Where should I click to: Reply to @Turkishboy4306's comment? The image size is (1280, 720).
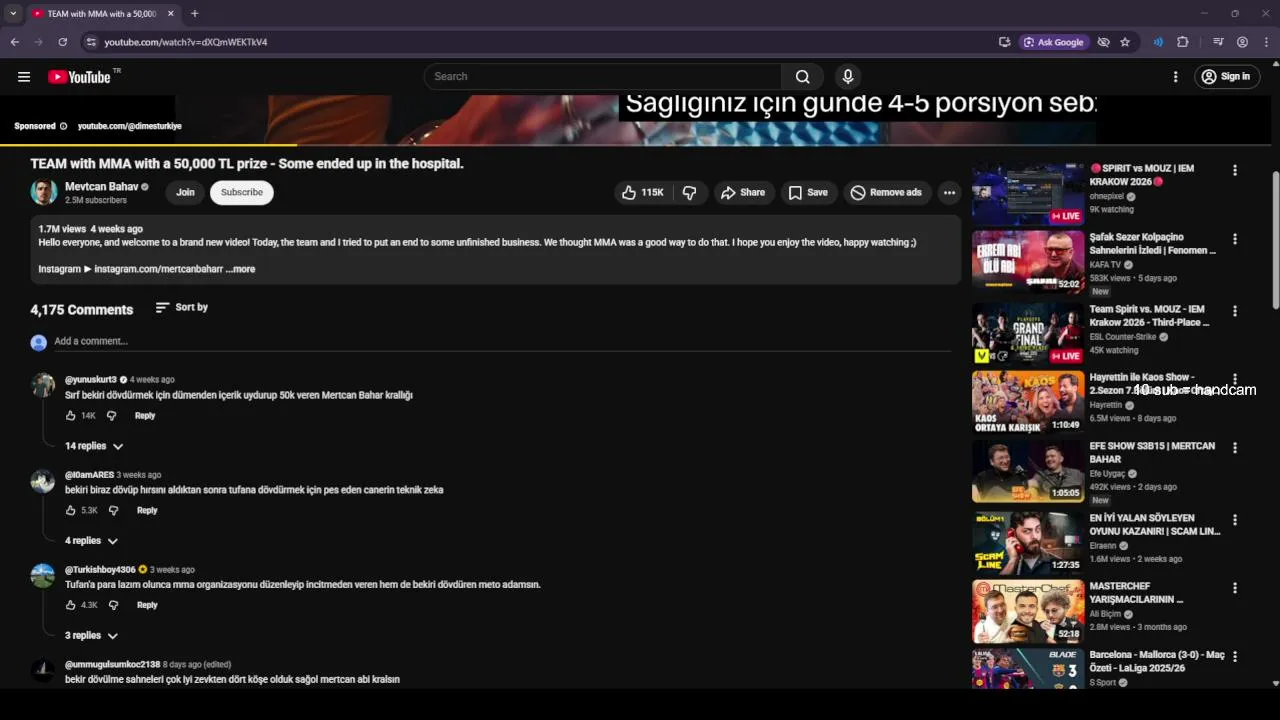pyautogui.click(x=147, y=606)
